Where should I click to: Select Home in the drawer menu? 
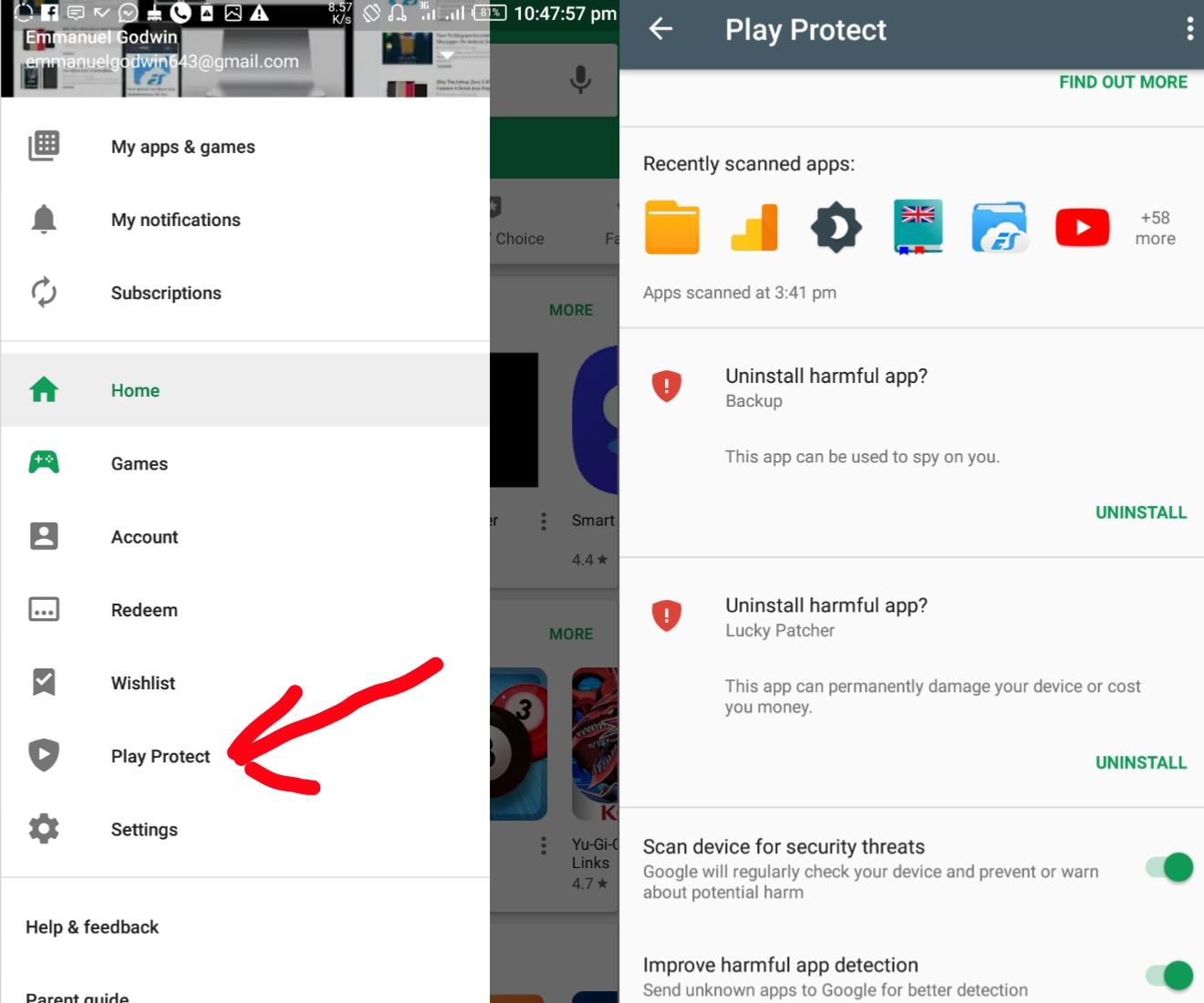(x=245, y=390)
